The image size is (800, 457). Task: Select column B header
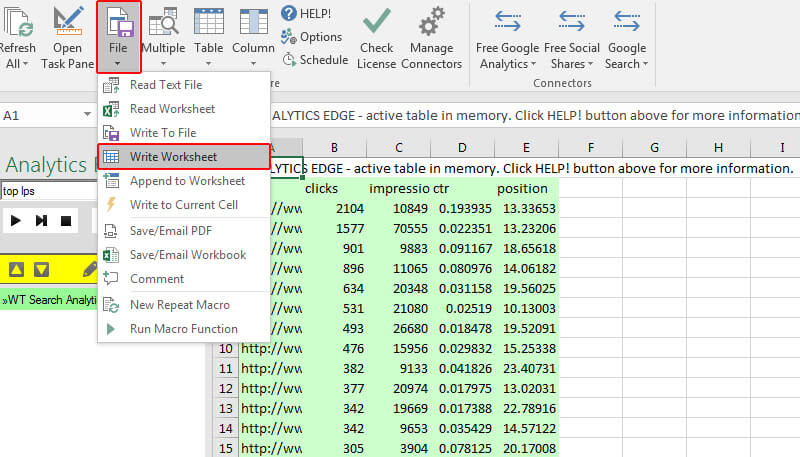coord(334,147)
